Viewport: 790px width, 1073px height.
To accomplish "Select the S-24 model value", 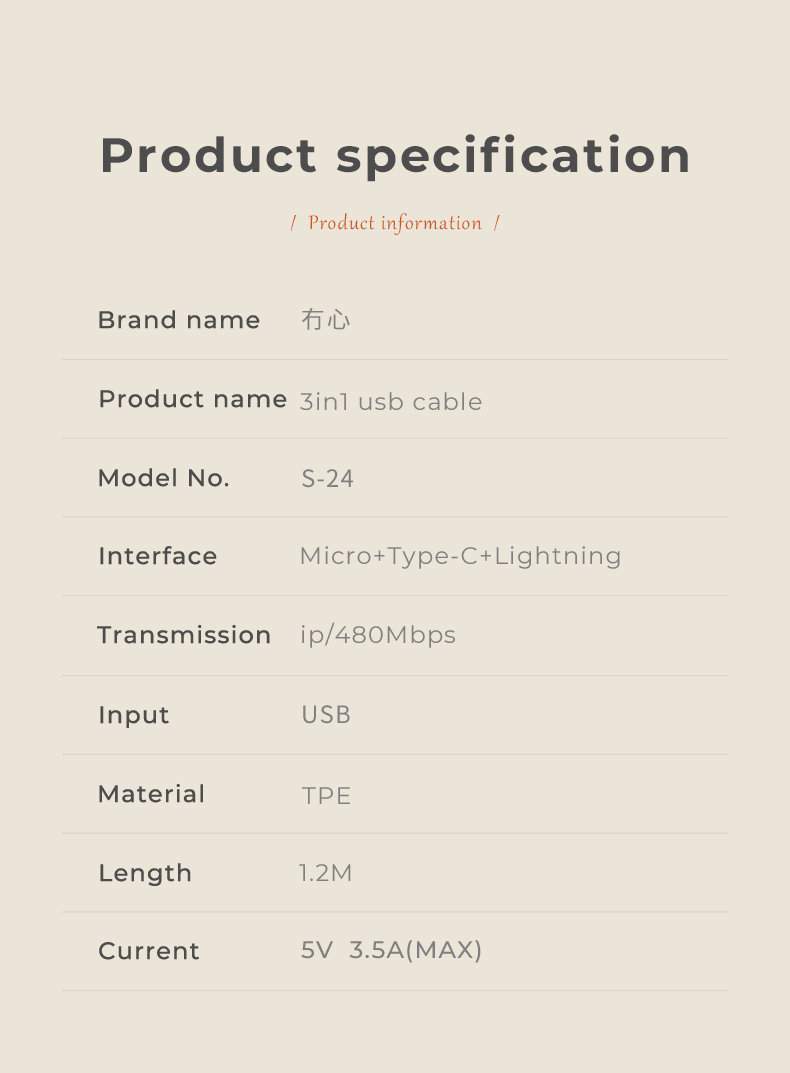I will 327,478.
